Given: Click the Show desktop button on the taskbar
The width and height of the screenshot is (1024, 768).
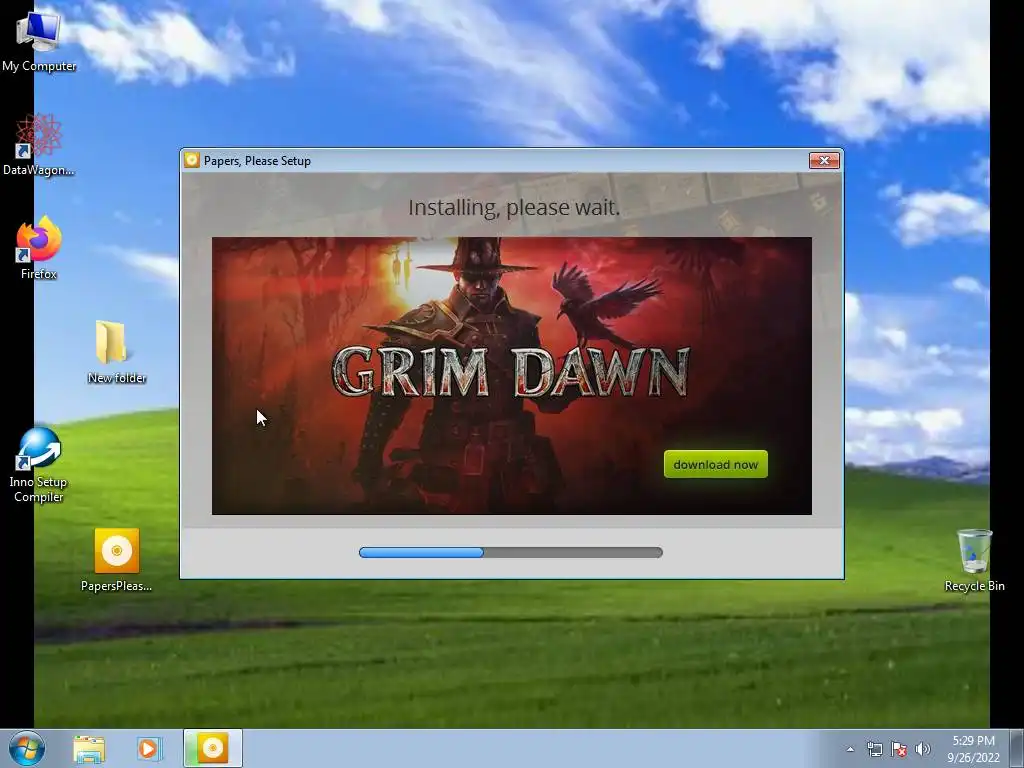Looking at the screenshot, I should [x=1017, y=748].
